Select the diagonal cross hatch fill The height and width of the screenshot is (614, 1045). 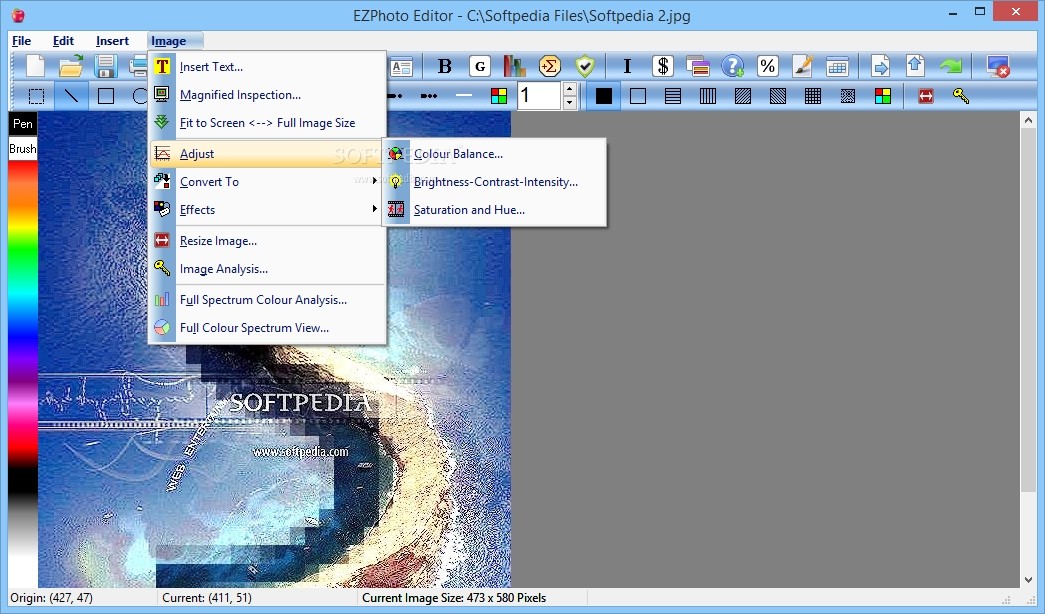[848, 96]
